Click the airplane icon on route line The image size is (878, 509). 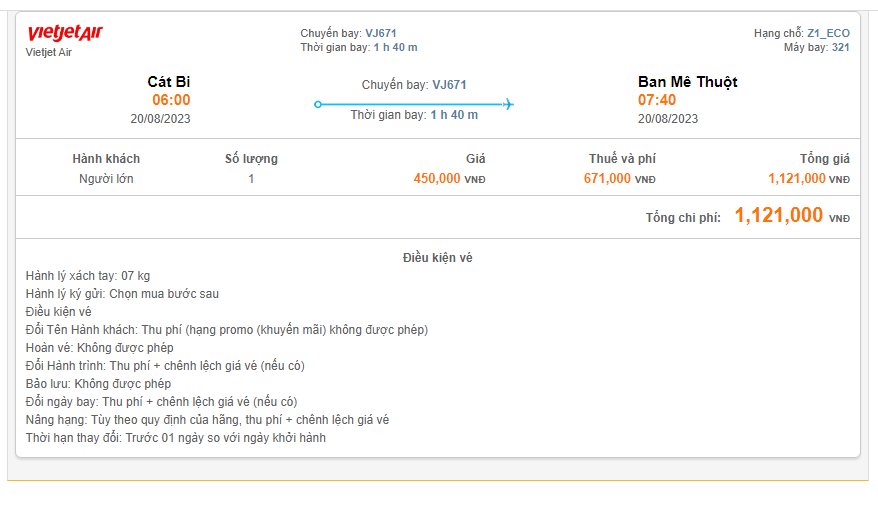tap(508, 104)
